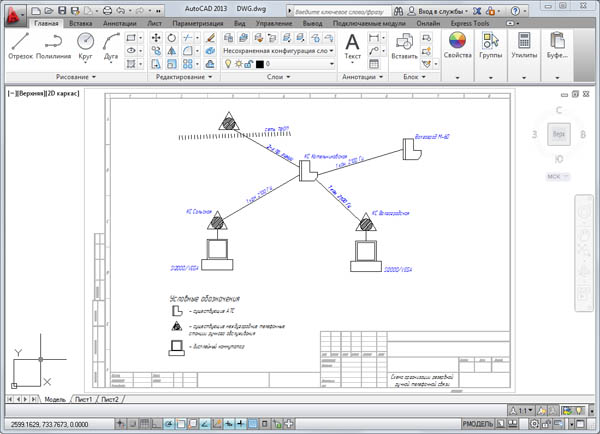Click the [Верхняя] viewport view label
Image resolution: width=600 pixels, height=434 pixels.
tap(30, 93)
